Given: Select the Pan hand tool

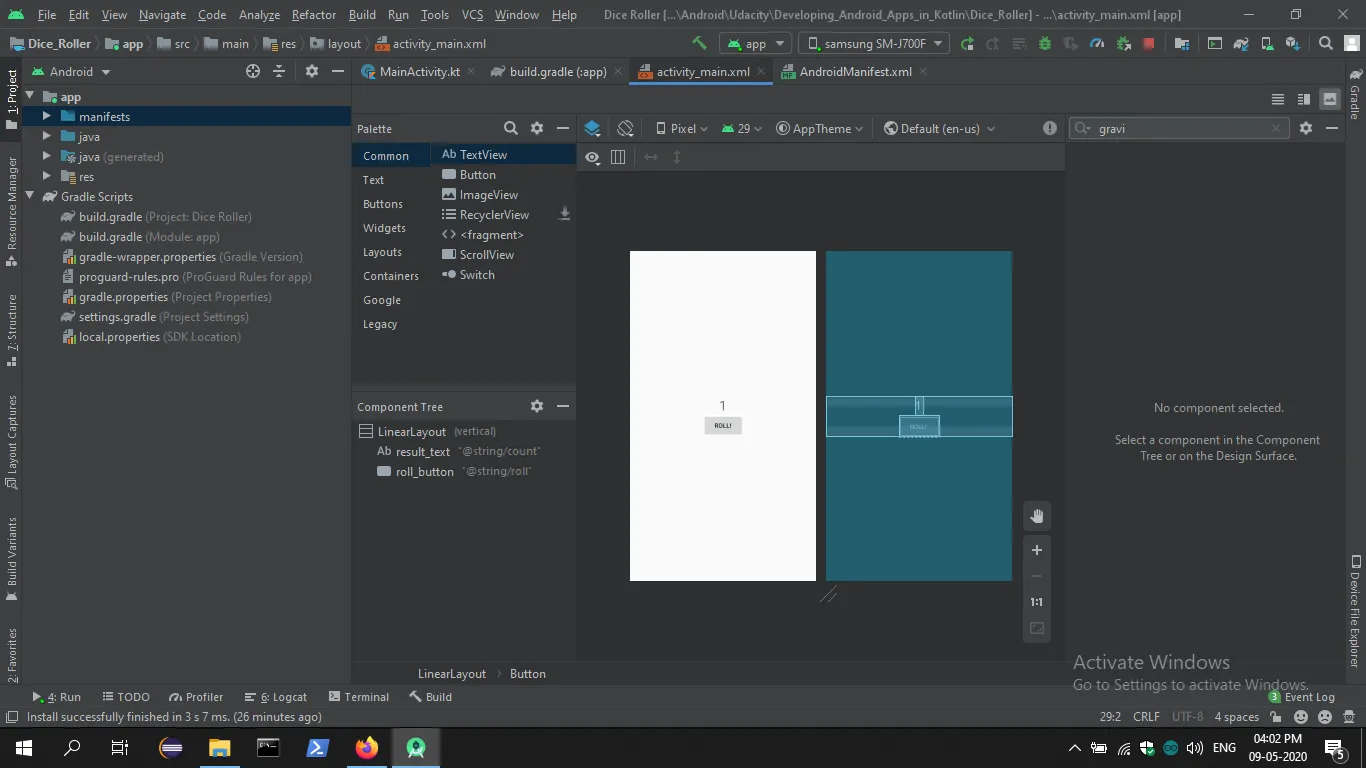Looking at the screenshot, I should (x=1037, y=516).
